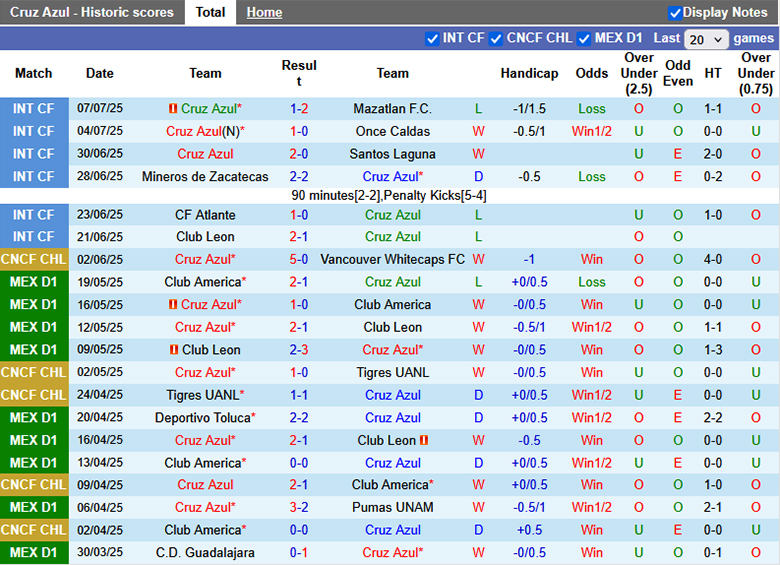Click MEX D1 league label for 19/05/25
The image size is (780, 565).
click(x=34, y=282)
